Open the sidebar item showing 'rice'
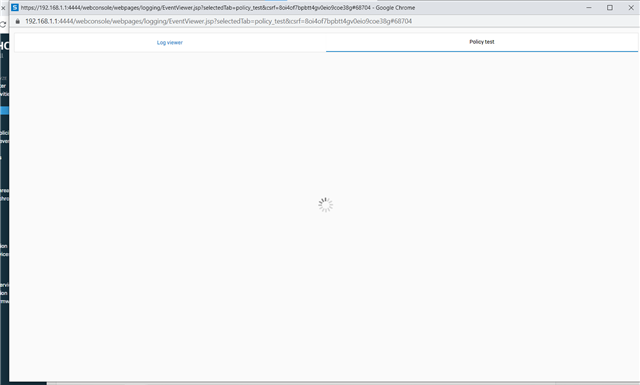This screenshot has width=640, height=385. click(4, 254)
